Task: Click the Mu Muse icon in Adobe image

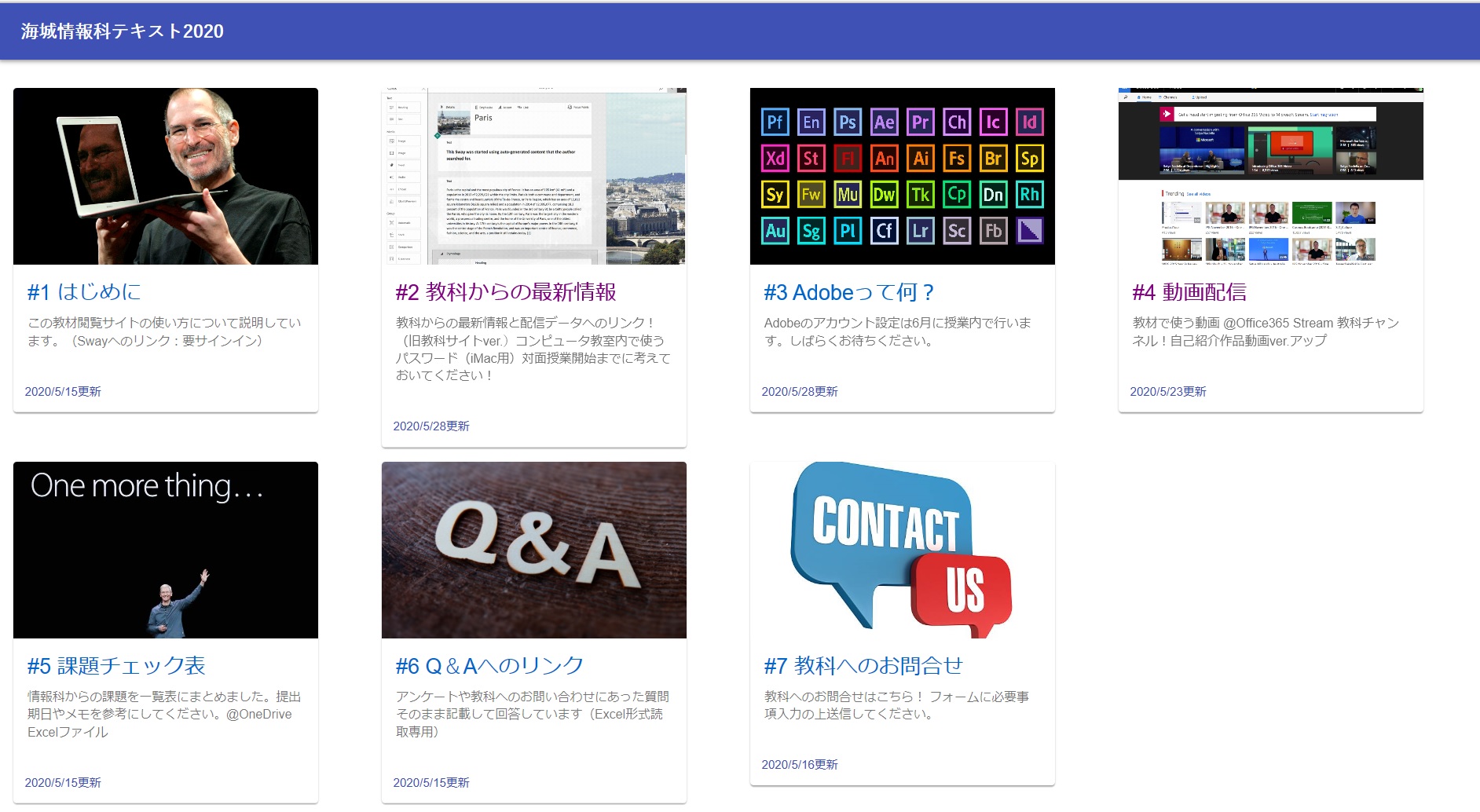Action: coord(848,195)
